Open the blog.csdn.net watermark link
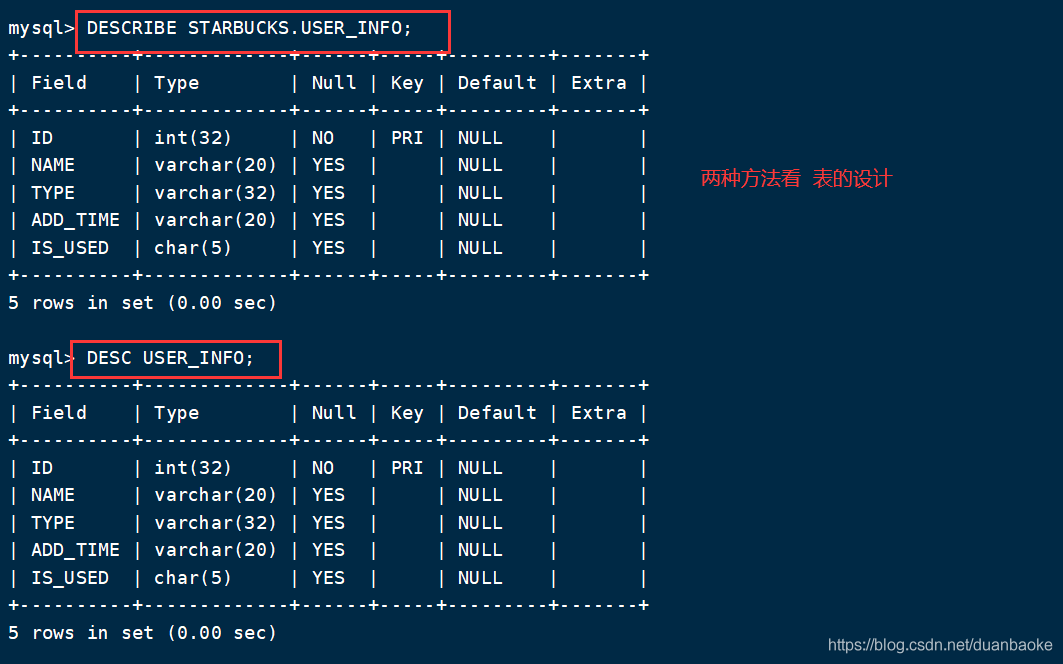1063x664 pixels. pyautogui.click(x=940, y=645)
